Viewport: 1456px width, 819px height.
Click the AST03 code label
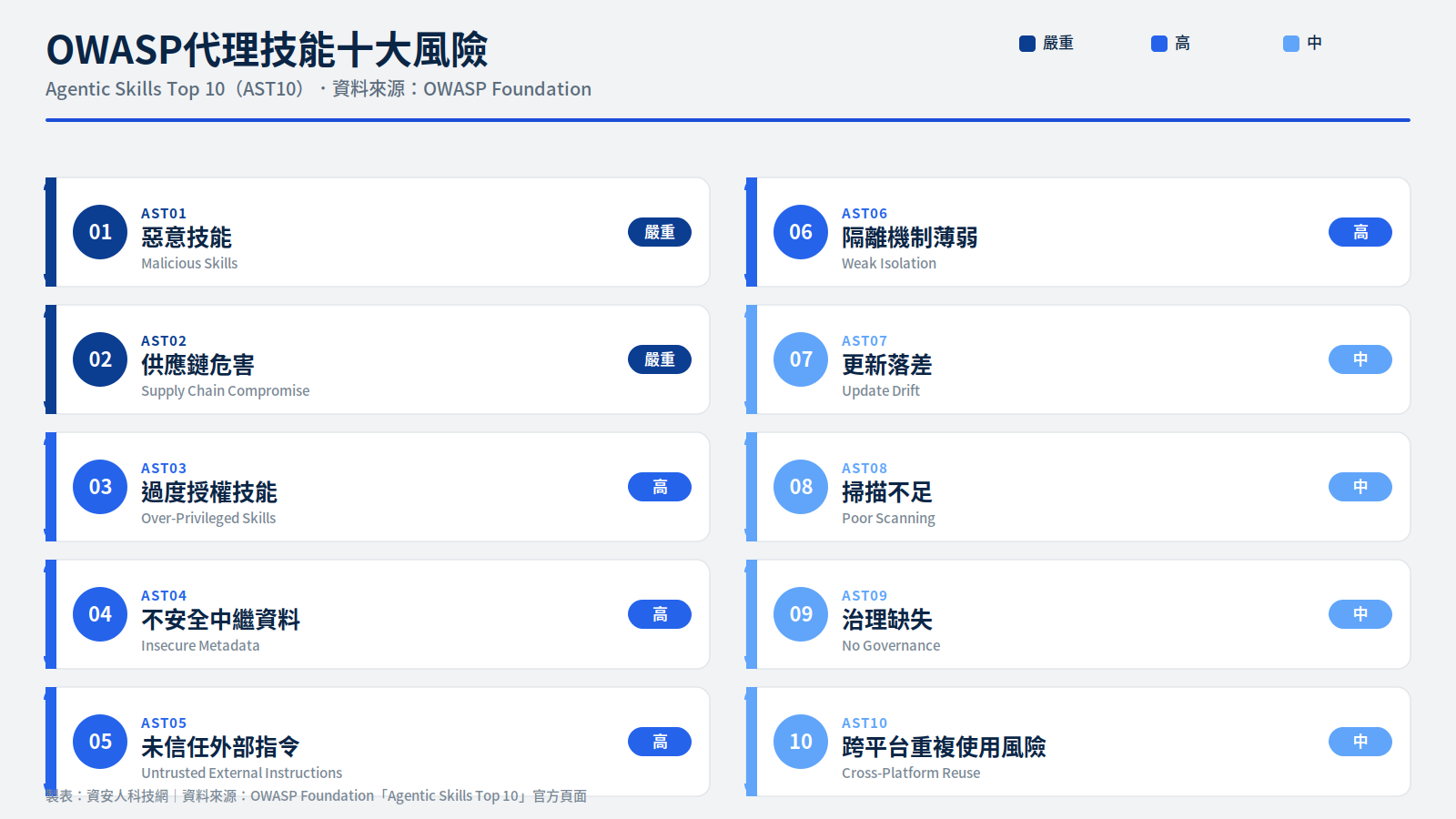click(x=164, y=469)
